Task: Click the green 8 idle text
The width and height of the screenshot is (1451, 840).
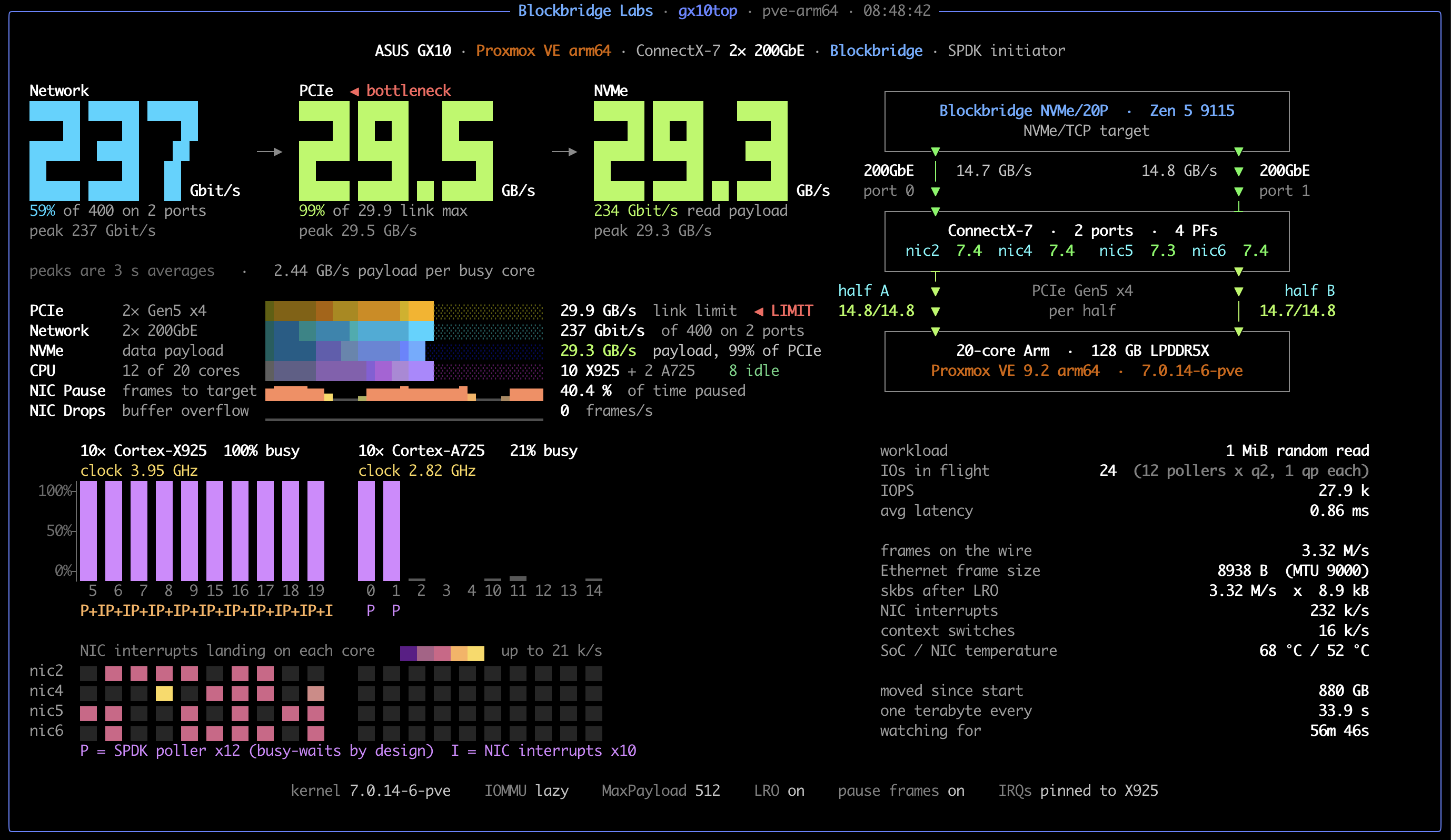Action: 754,371
